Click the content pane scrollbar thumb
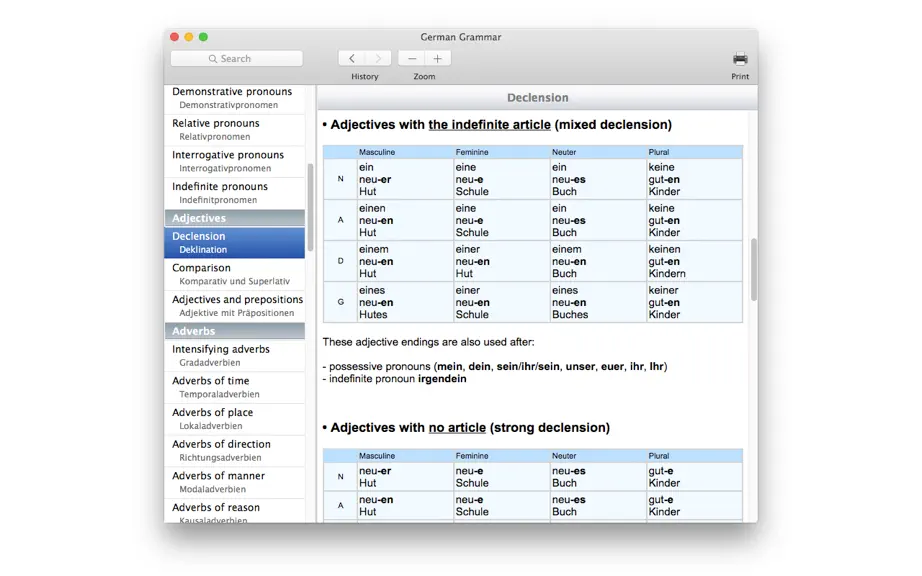922x576 pixels. (754, 270)
